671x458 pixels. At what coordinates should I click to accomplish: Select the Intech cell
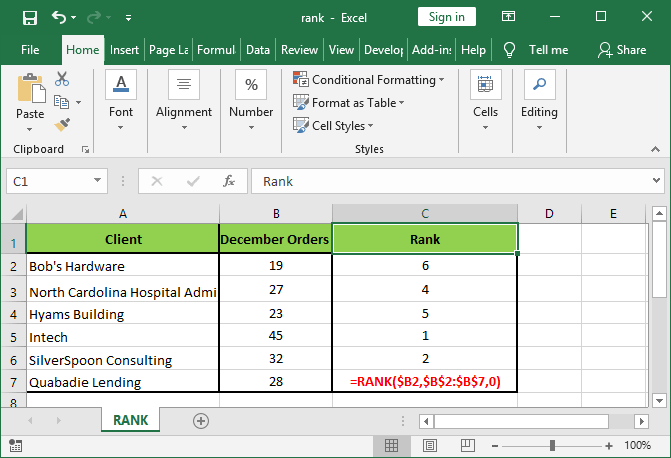pyautogui.click(x=123, y=336)
